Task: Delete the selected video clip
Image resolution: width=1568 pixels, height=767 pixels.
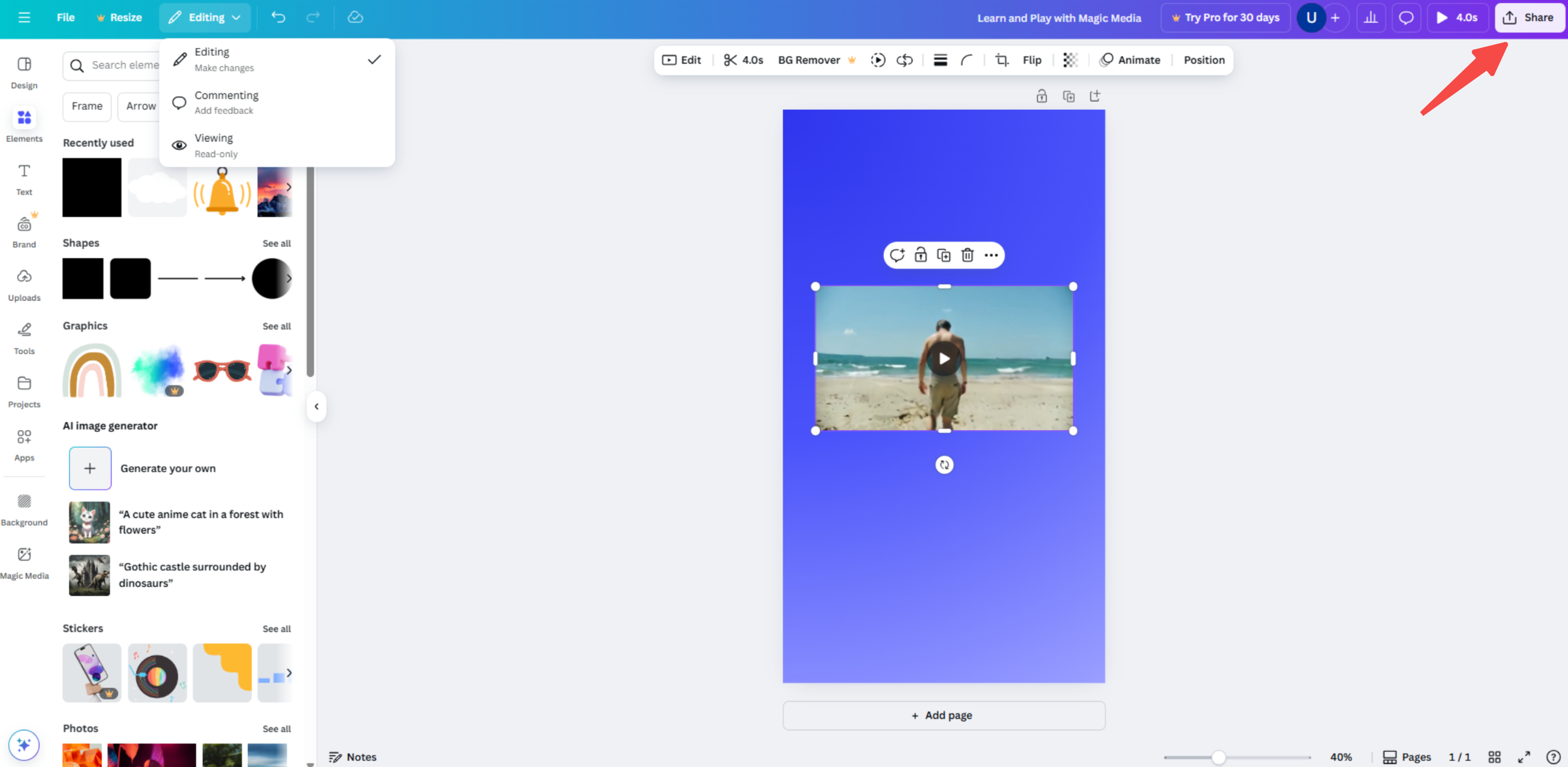Action: (x=967, y=254)
